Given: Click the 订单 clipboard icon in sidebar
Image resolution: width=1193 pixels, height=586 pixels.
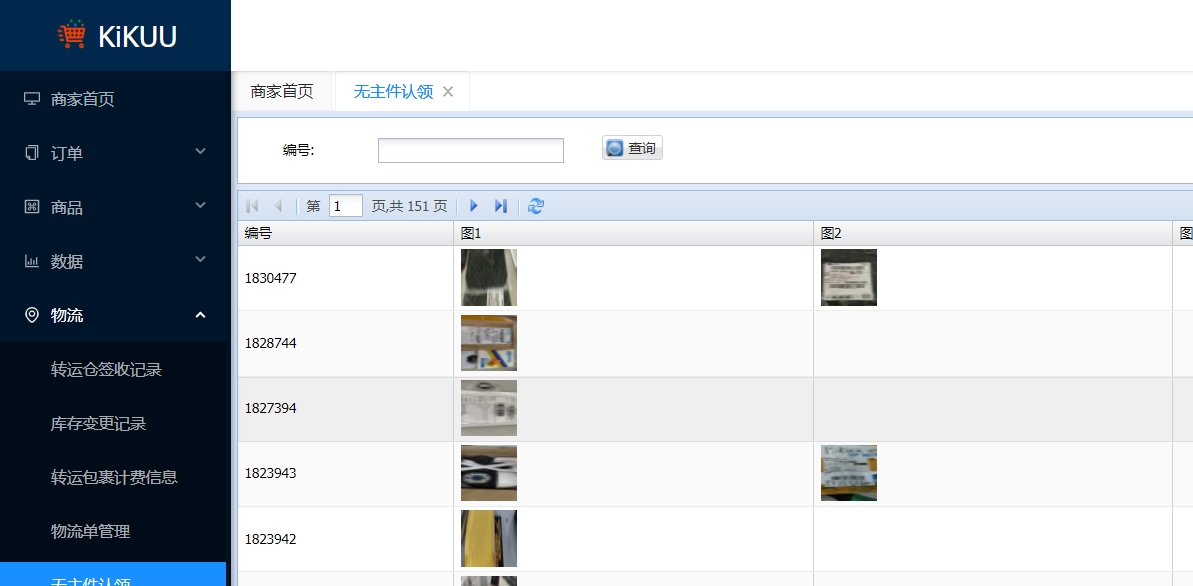Looking at the screenshot, I should [x=32, y=153].
